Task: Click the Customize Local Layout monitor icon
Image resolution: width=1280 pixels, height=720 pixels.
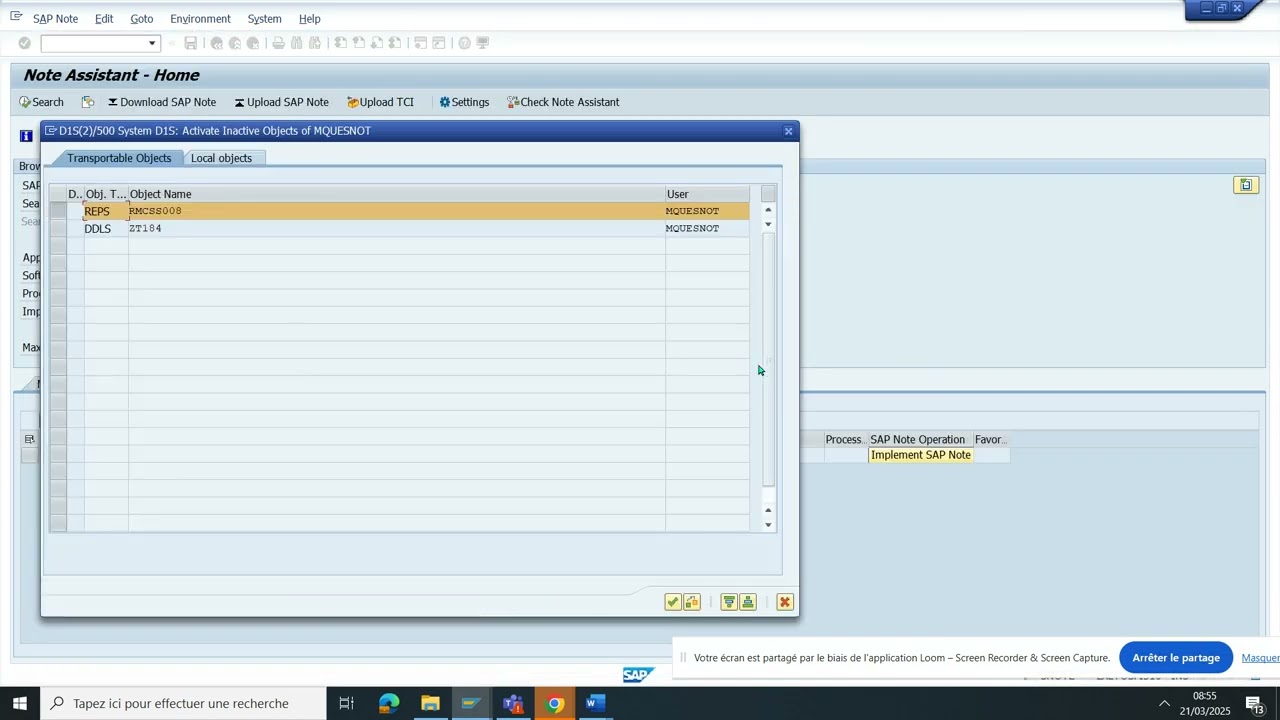Action: (x=483, y=43)
